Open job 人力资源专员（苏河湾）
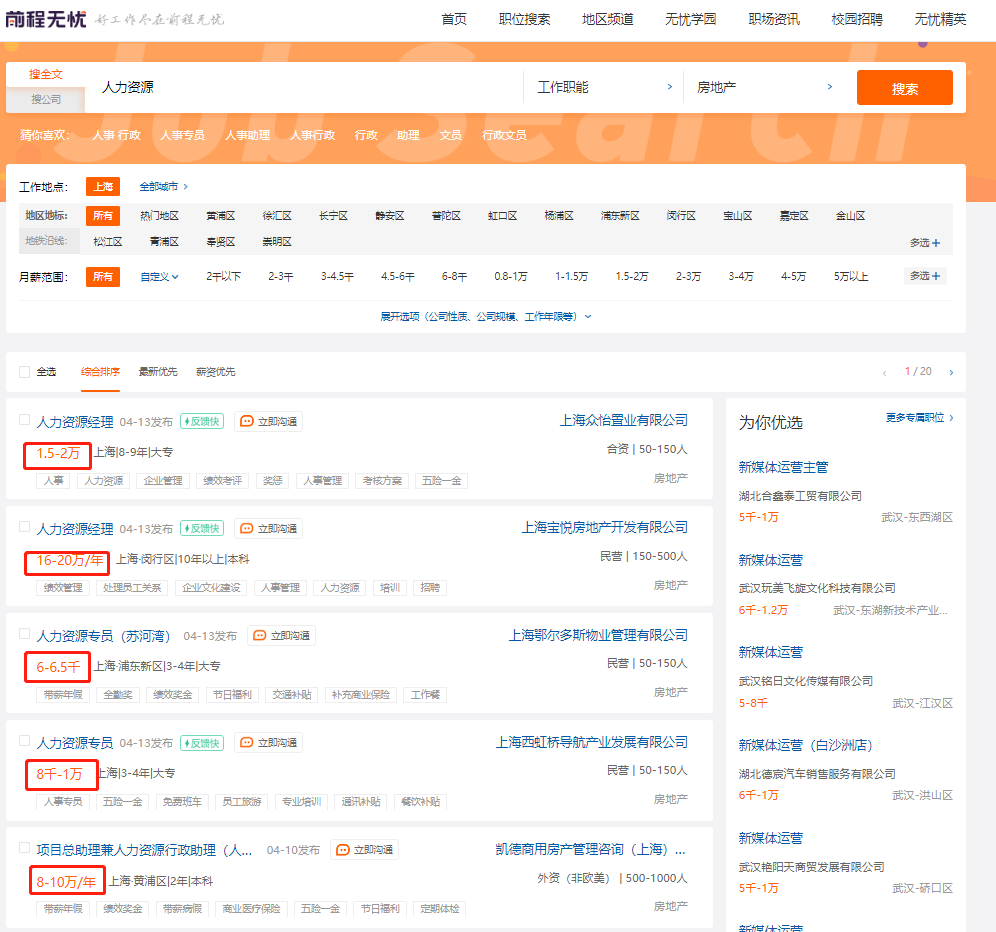996x932 pixels. [x=104, y=636]
